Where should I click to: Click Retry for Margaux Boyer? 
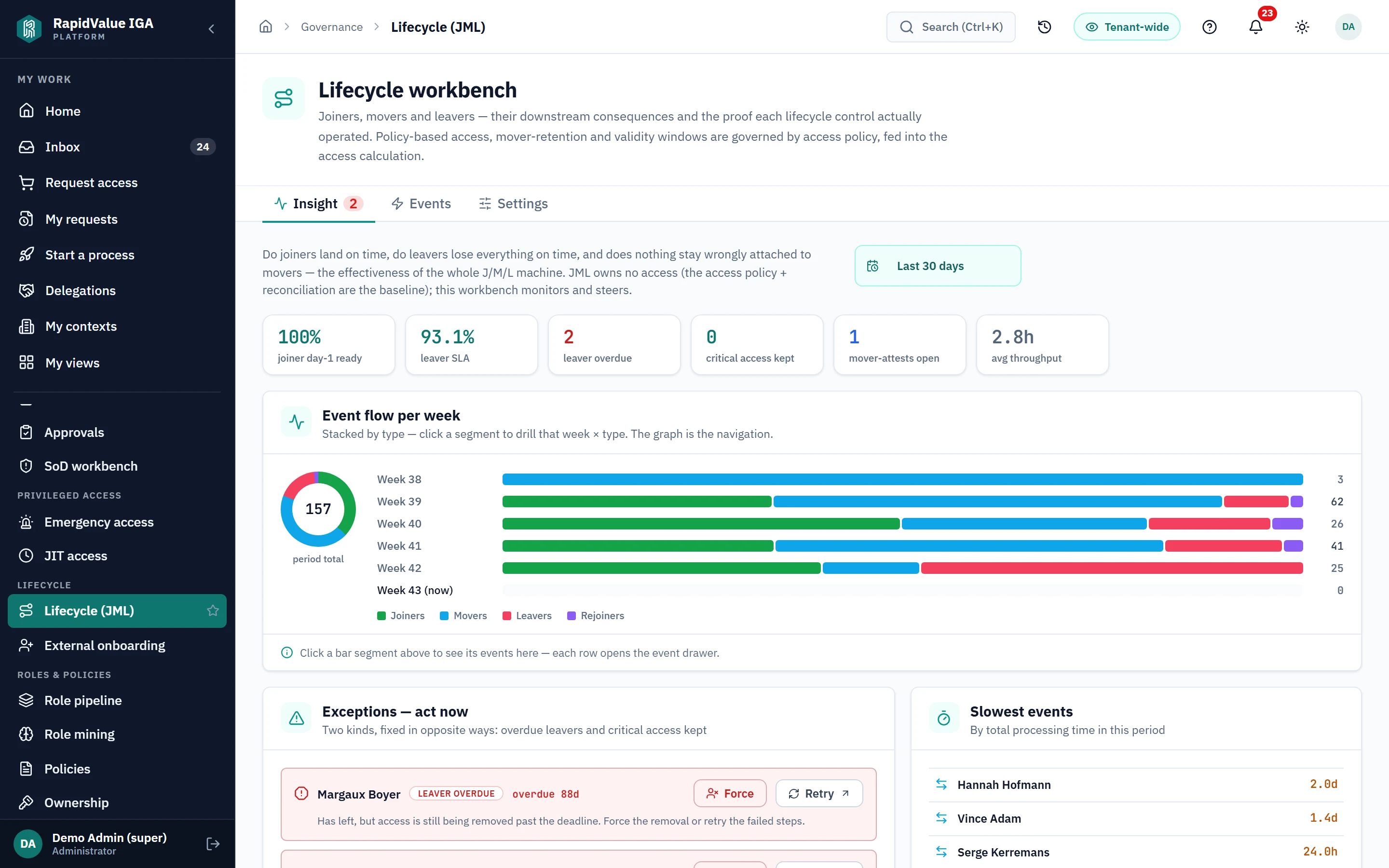coord(818,793)
